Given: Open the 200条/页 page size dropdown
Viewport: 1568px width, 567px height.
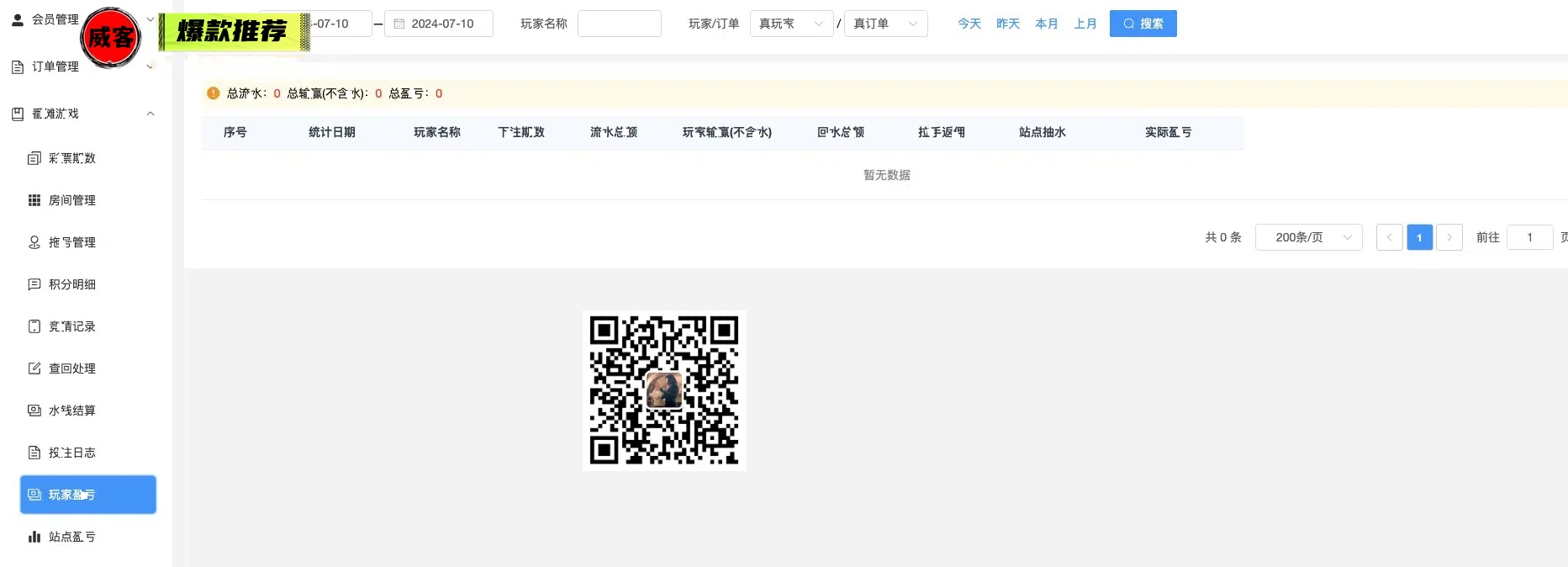Looking at the screenshot, I should click(x=1308, y=237).
